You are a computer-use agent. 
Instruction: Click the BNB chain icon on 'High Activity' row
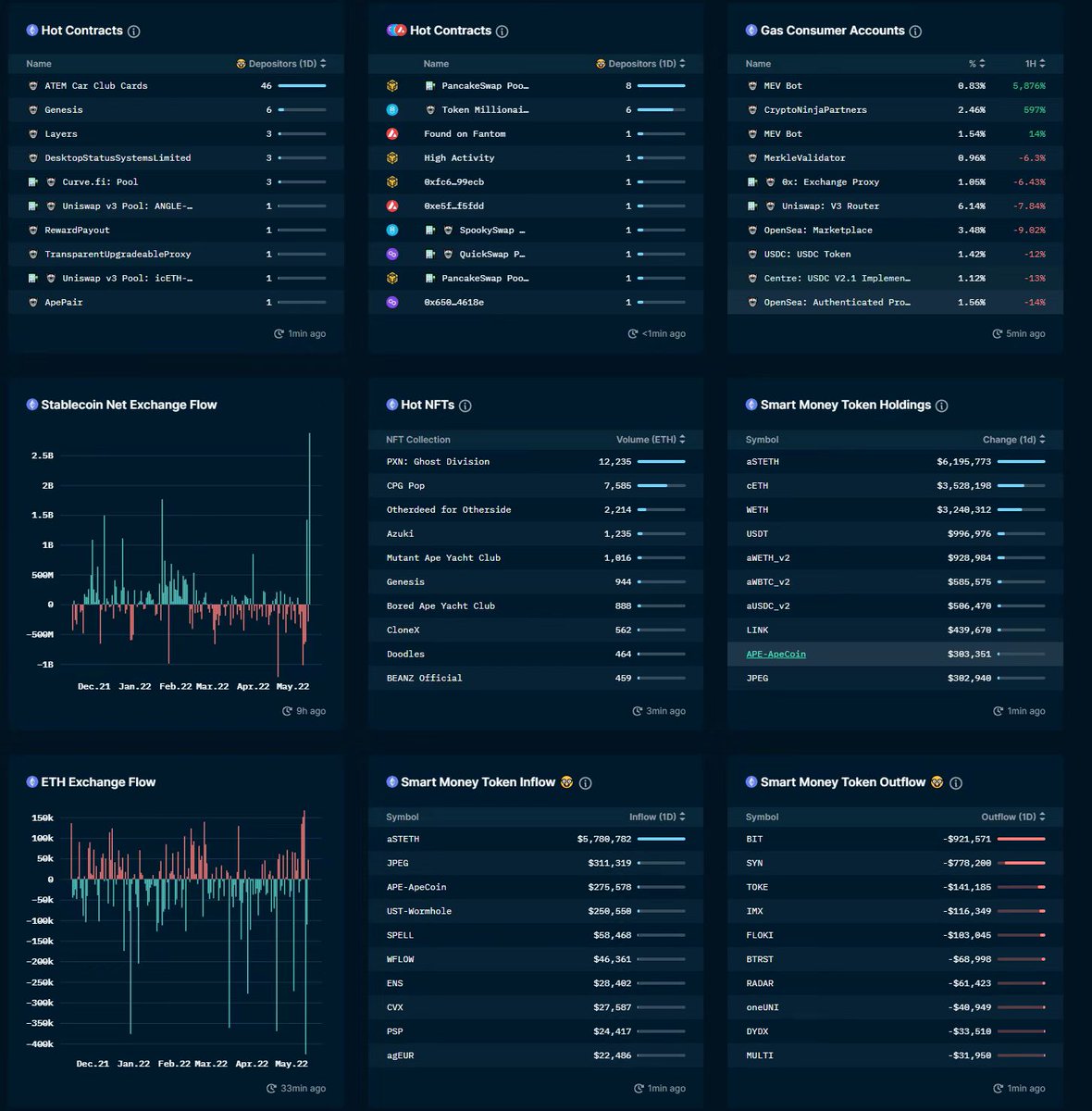tap(392, 157)
